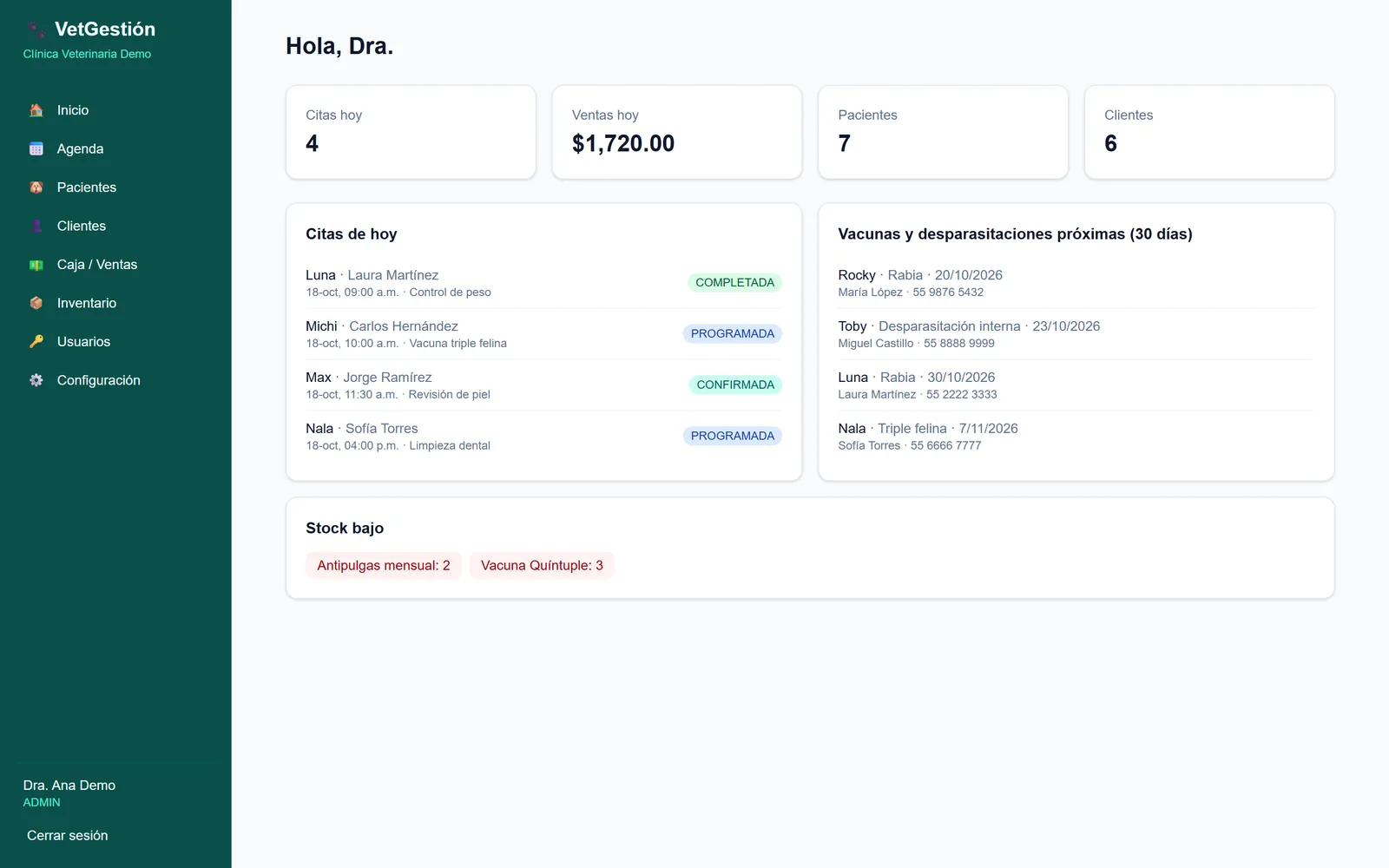Select Max · Jorge Ramírez appointment

pos(543,385)
